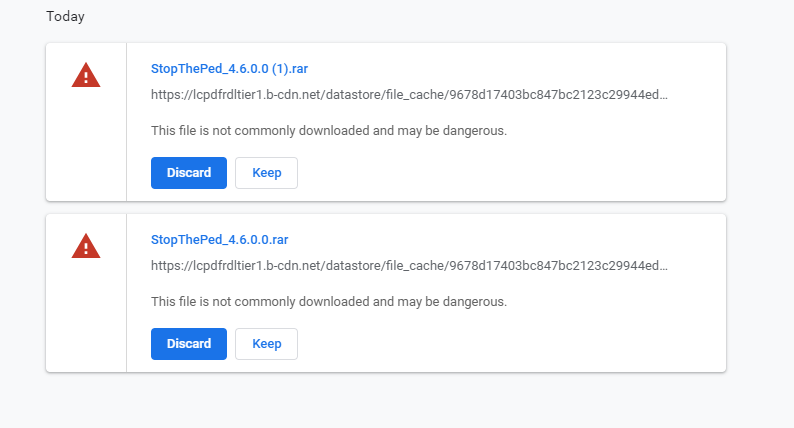The width and height of the screenshot is (794, 428).
Task: Click empty area right of second card's Keep button
Action: pos(500,343)
